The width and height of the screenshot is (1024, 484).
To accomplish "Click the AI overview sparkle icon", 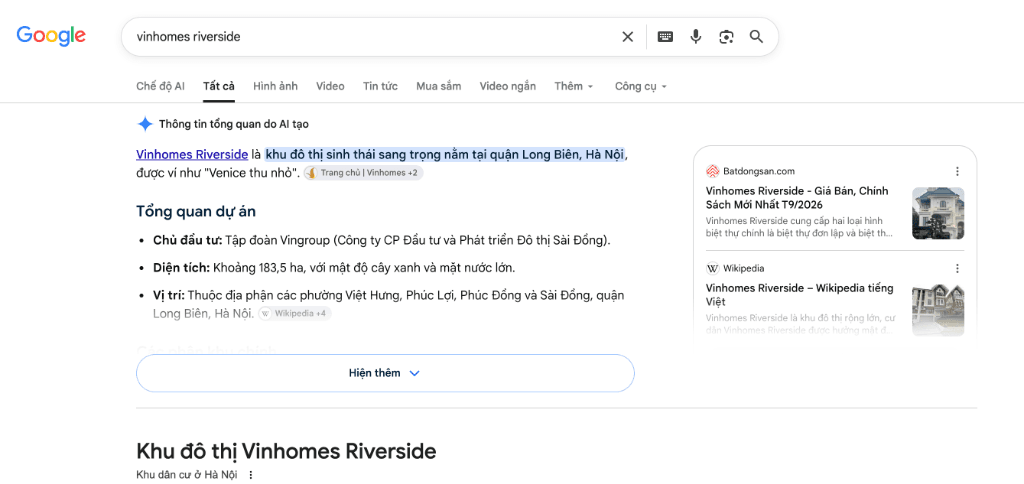I will pos(144,124).
